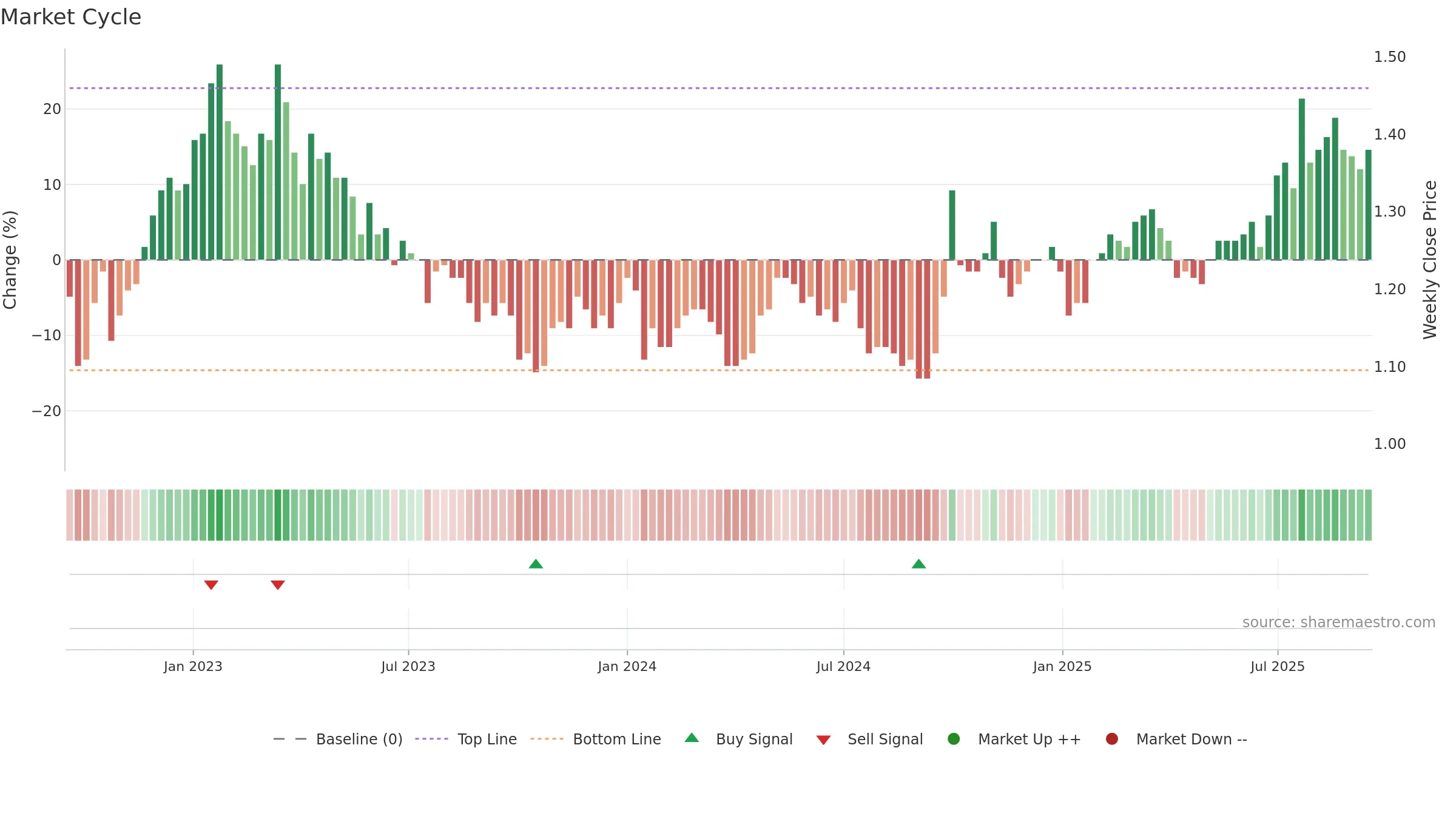Viewport: 1456px width, 819px height.
Task: Click the 1.50 price axis value
Action: pyautogui.click(x=1390, y=57)
